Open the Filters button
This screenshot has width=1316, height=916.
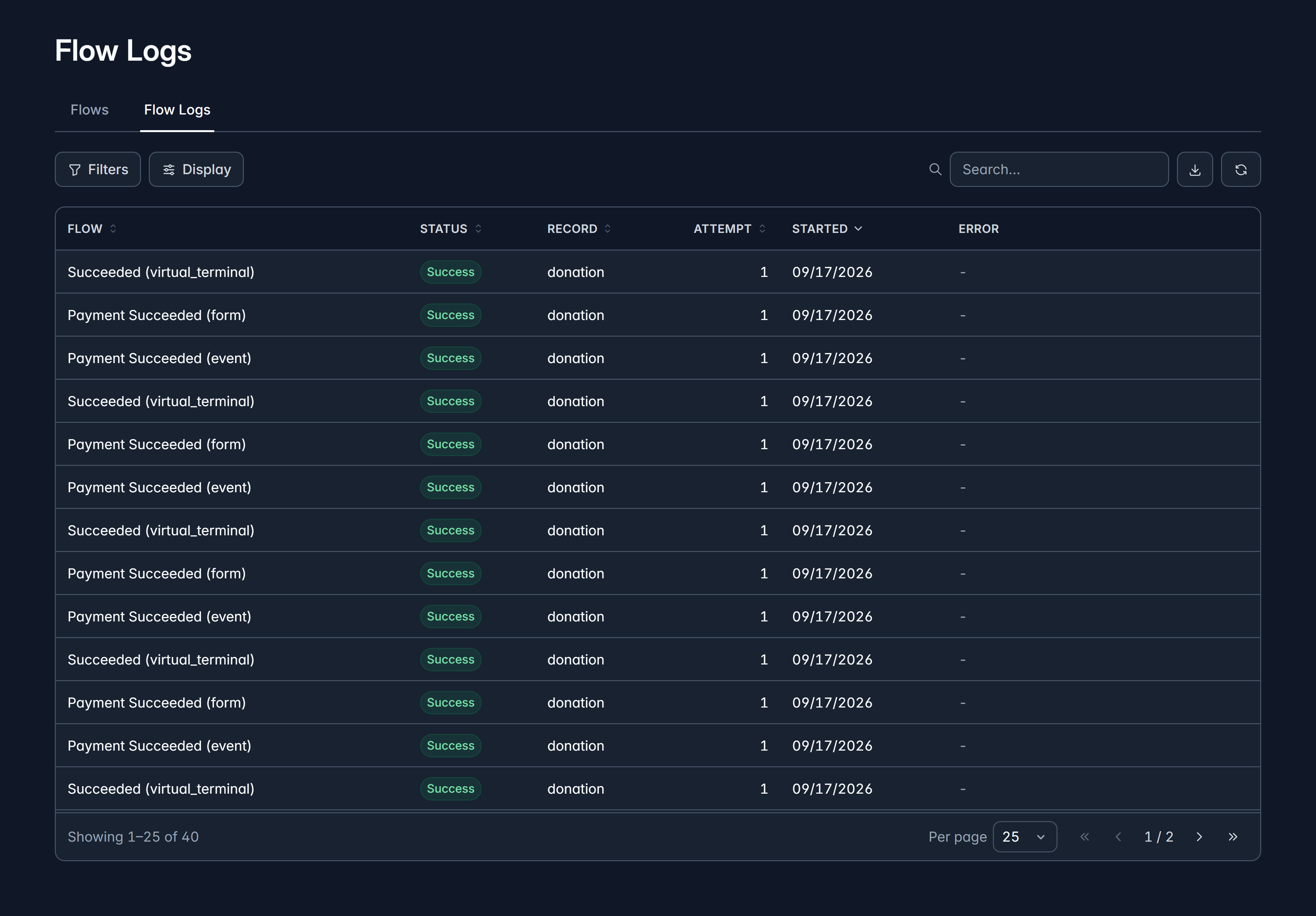98,170
